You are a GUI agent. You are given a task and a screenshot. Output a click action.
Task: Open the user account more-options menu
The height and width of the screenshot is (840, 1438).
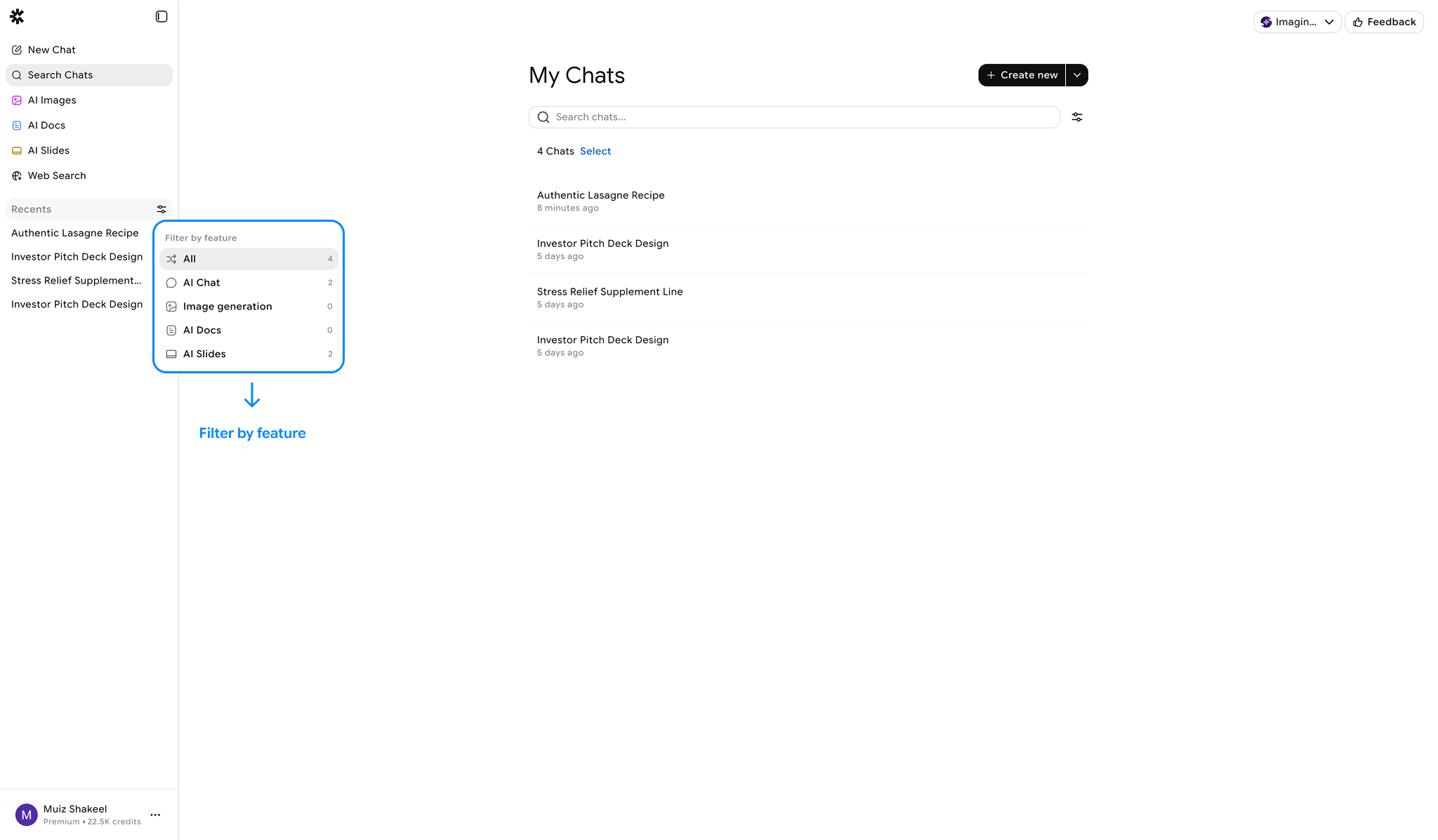155,815
